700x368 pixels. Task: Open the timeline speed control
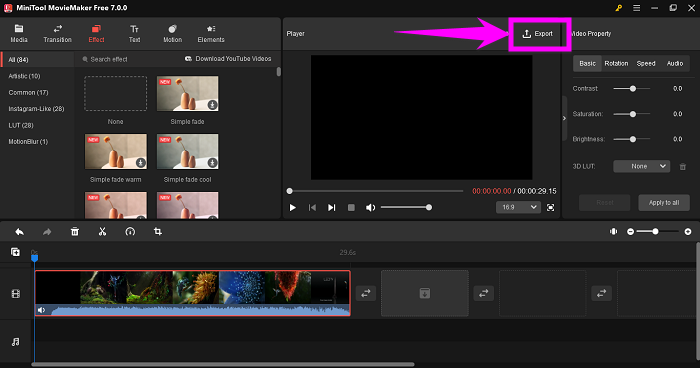(x=130, y=231)
